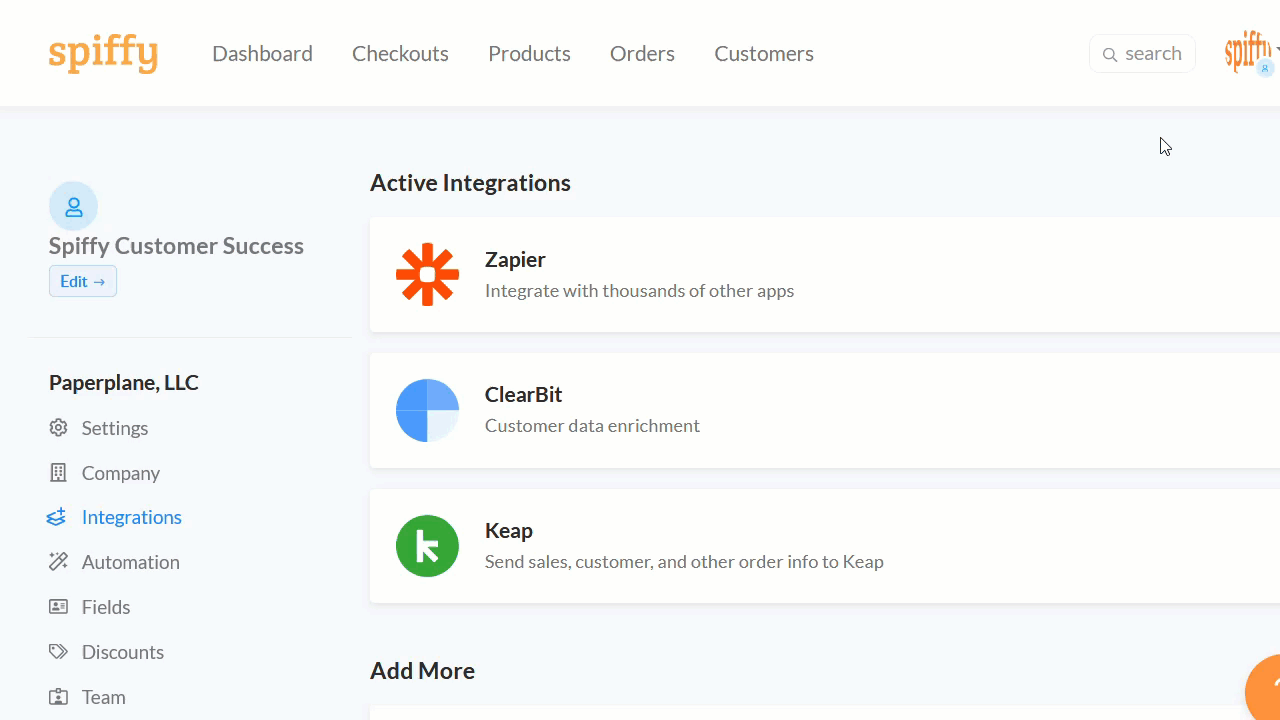Click the Settings gear icon

pyautogui.click(x=58, y=428)
